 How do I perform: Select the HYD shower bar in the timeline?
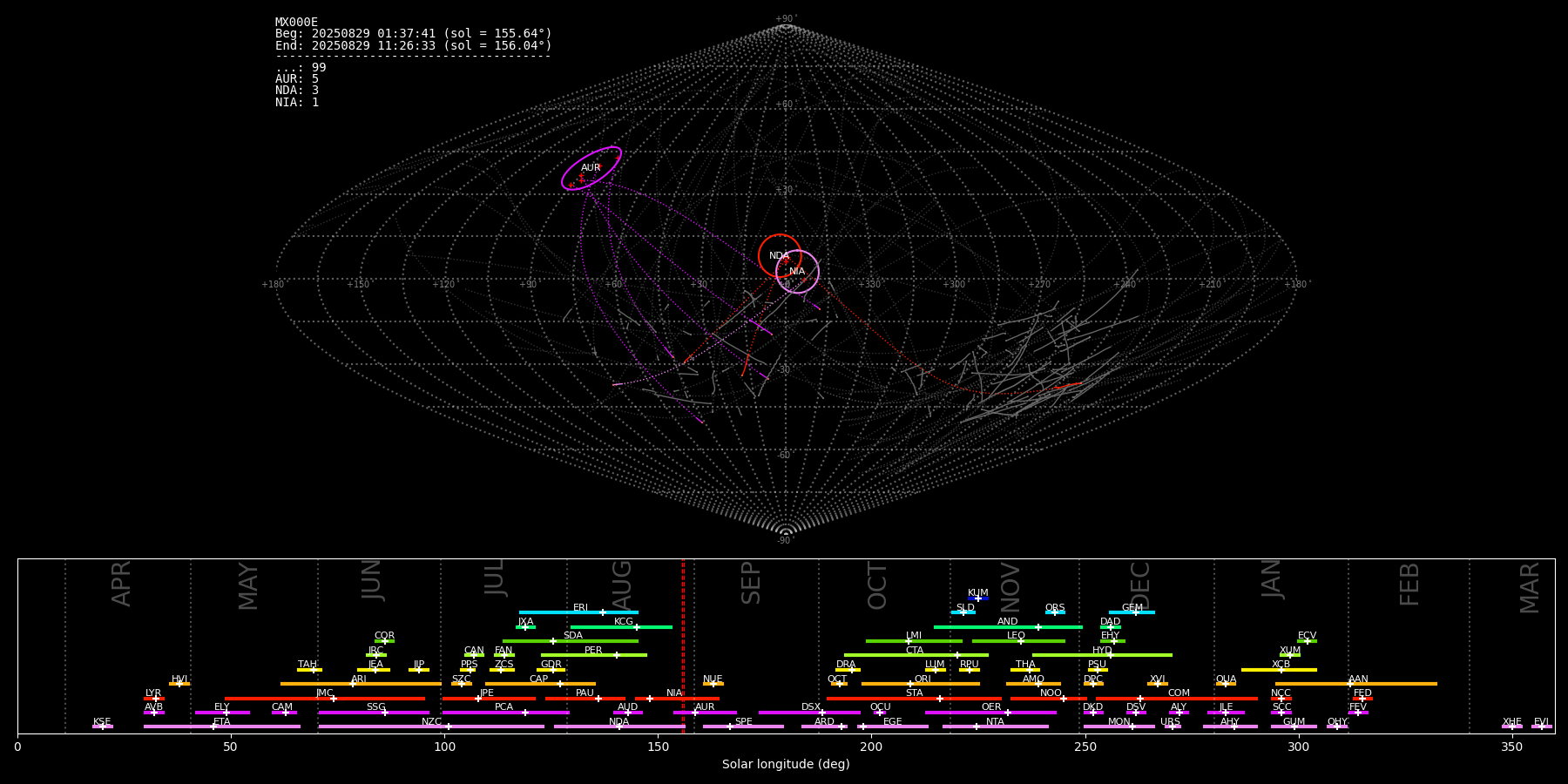(1102, 655)
